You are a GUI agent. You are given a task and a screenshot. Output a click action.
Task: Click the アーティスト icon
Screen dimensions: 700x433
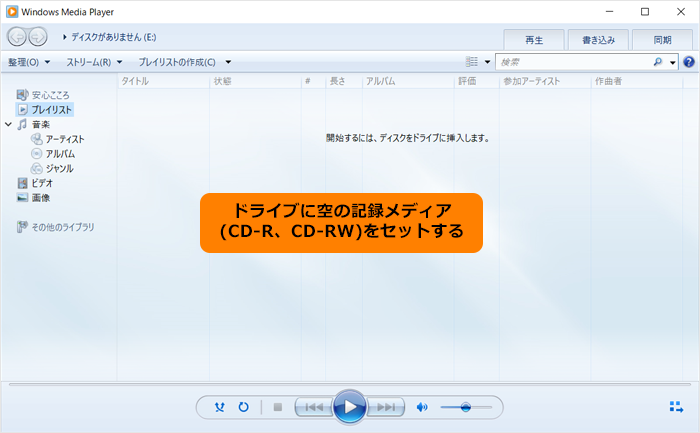[37, 139]
